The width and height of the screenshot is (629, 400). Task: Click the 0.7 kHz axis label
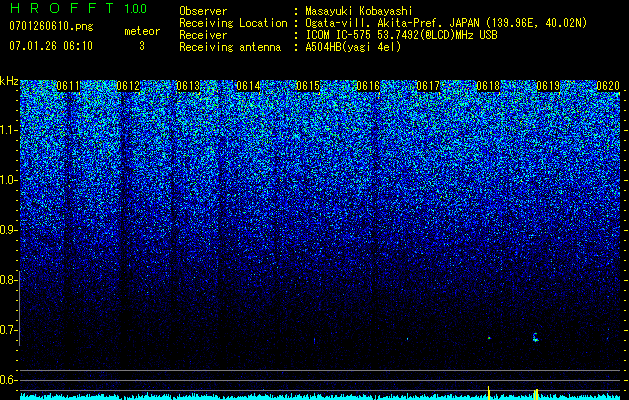click(9, 330)
